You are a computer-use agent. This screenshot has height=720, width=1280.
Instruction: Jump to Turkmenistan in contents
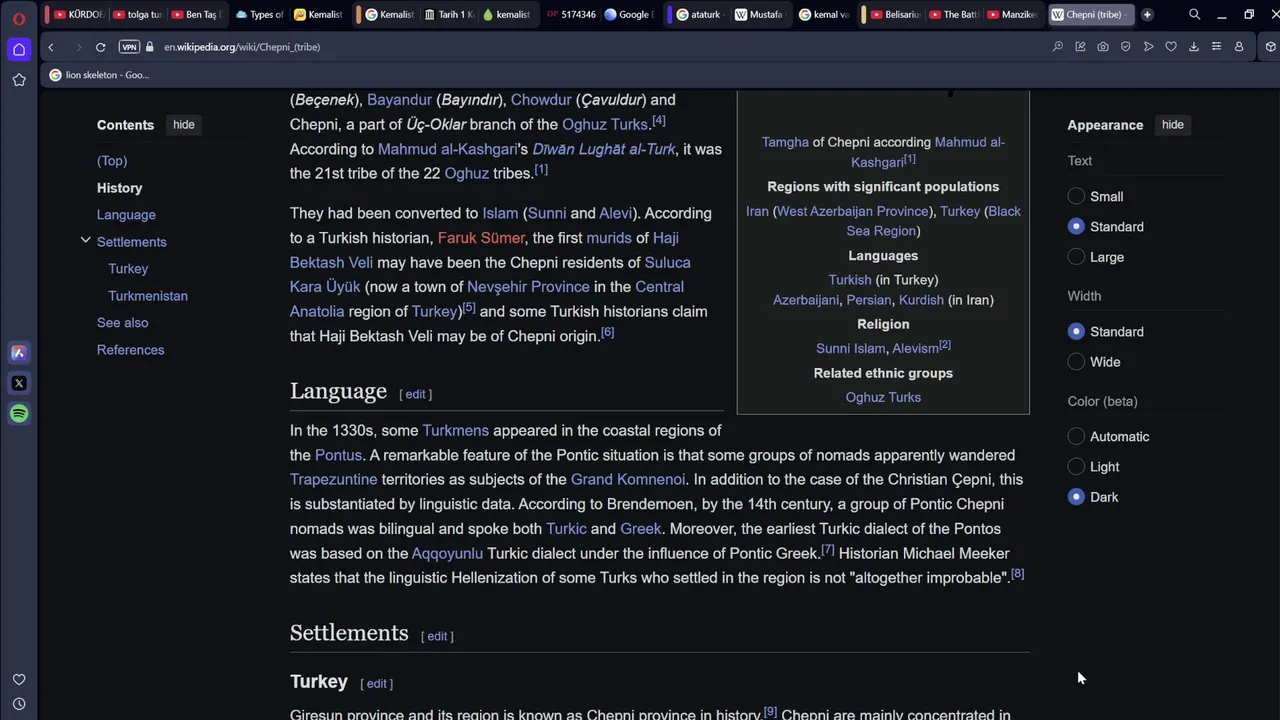148,296
